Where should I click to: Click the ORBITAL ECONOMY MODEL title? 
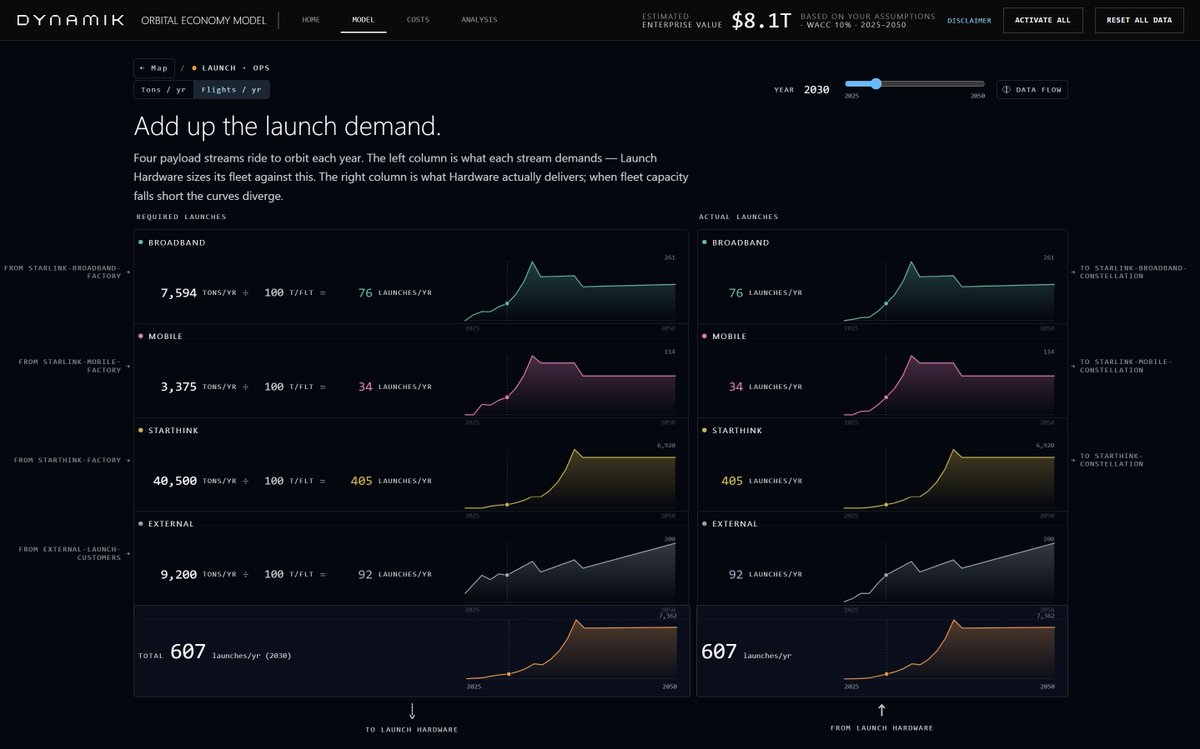click(204, 20)
